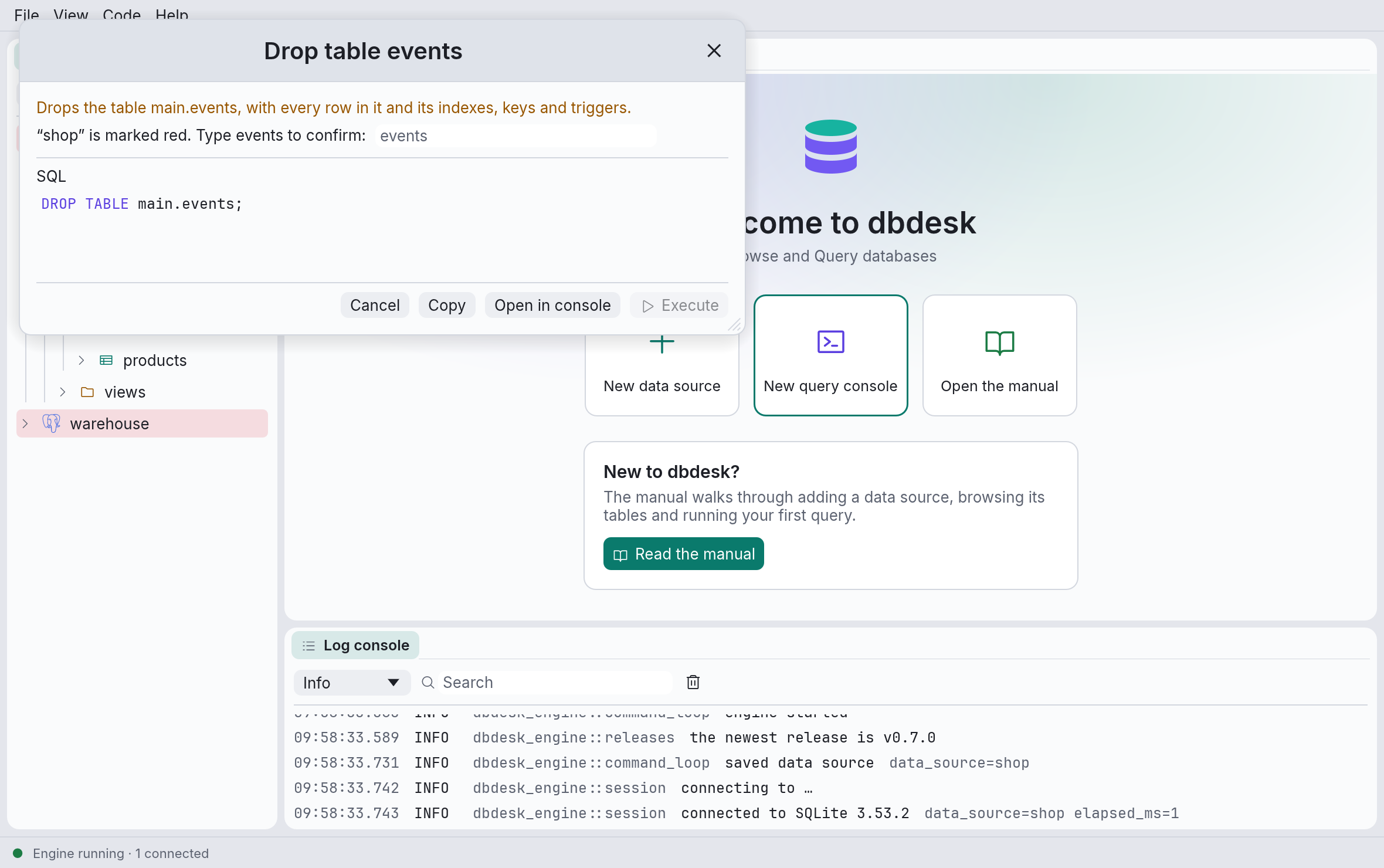Open the View menu
The image size is (1384, 868).
coord(70,15)
